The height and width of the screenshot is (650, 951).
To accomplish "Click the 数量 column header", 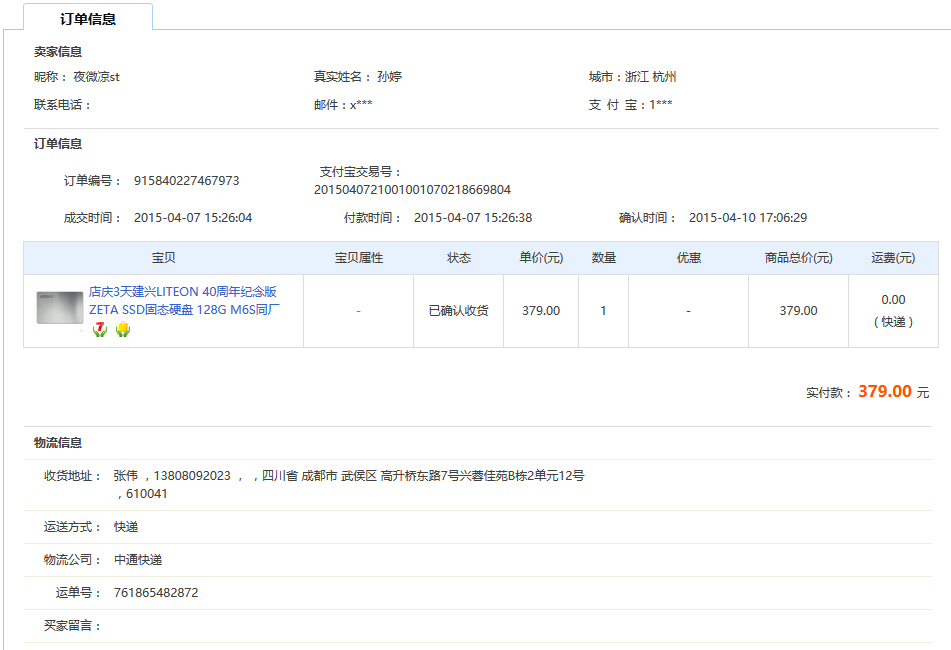I will pyautogui.click(x=603, y=258).
